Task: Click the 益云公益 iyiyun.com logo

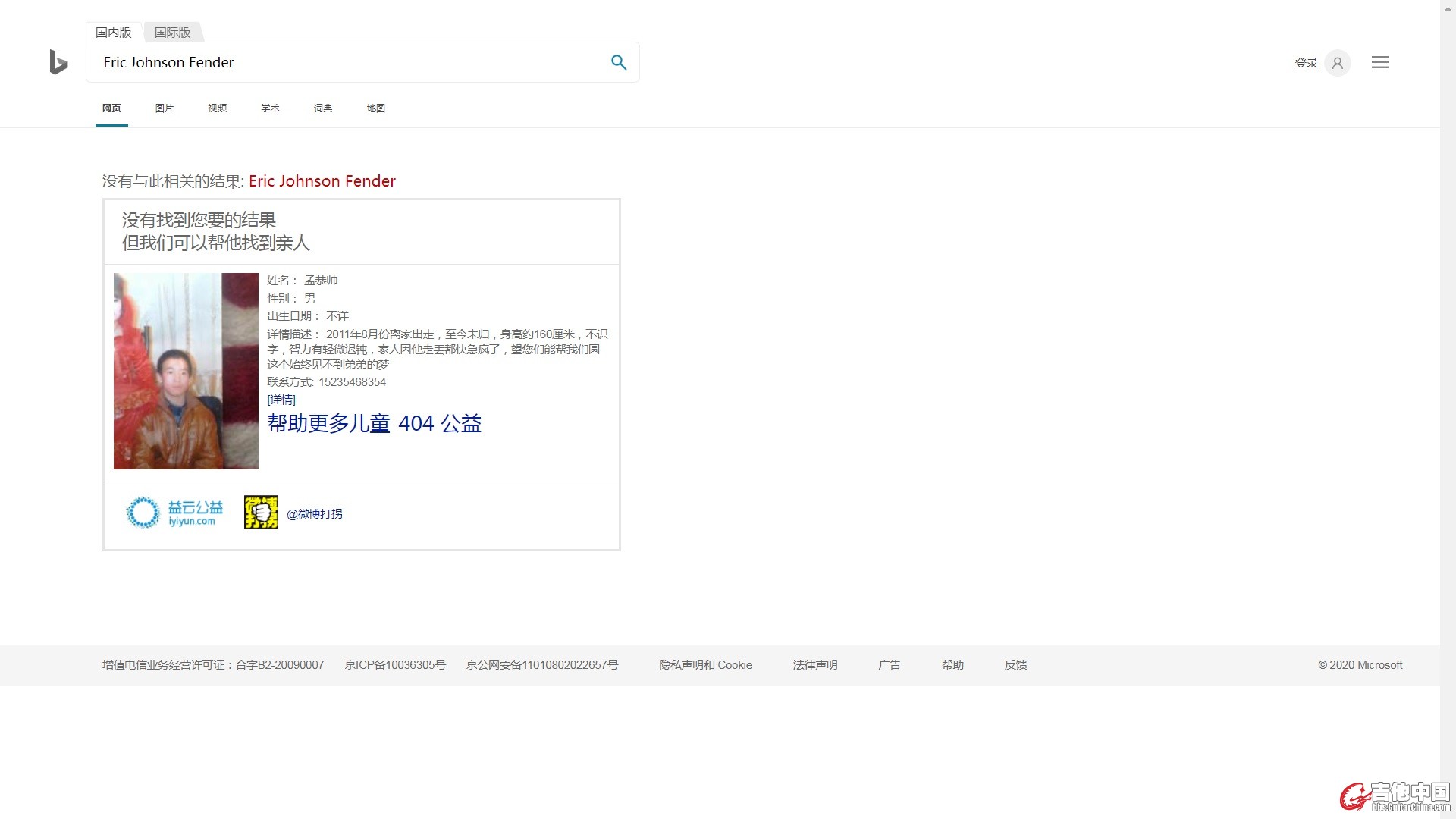Action: [x=175, y=513]
